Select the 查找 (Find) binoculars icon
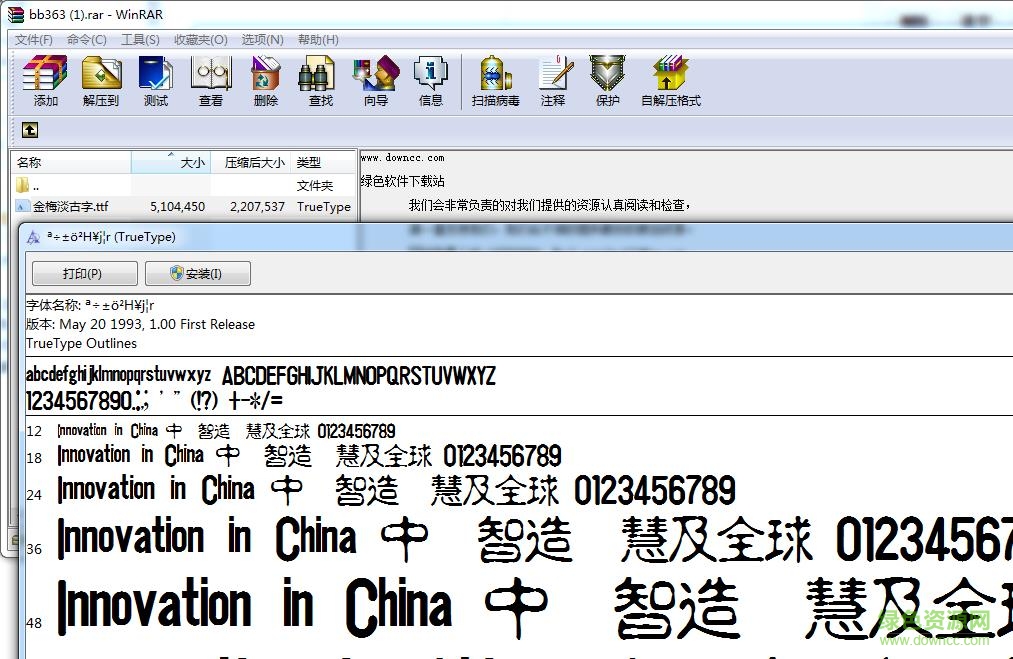The width and height of the screenshot is (1013, 659). (x=319, y=80)
